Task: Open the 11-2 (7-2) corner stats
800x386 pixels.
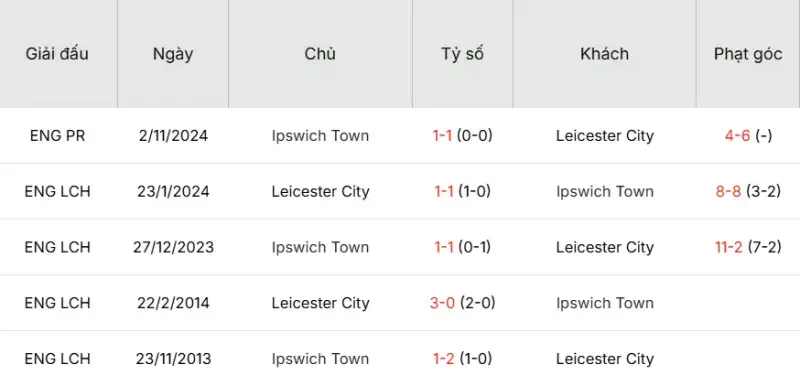Action: 748,247
